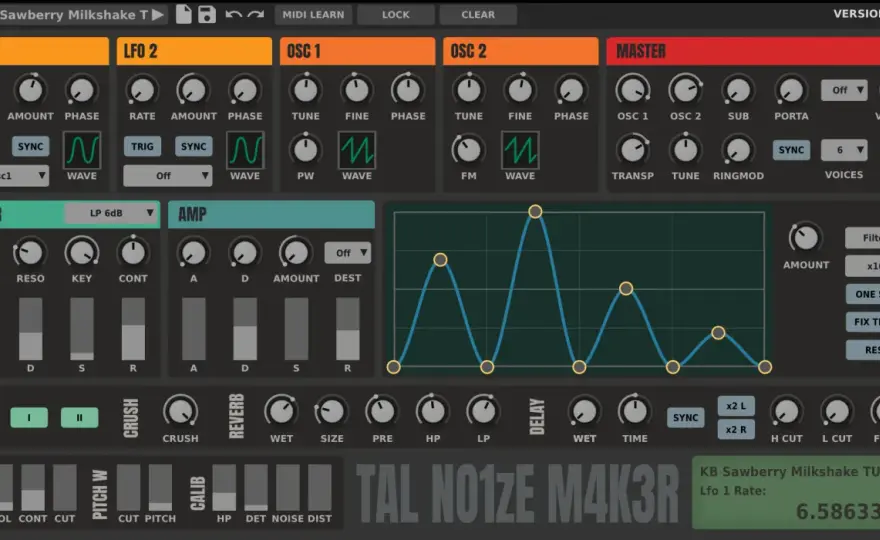This screenshot has width=880, height=540.
Task: Click the undo arrow icon
Action: pyautogui.click(x=233, y=14)
